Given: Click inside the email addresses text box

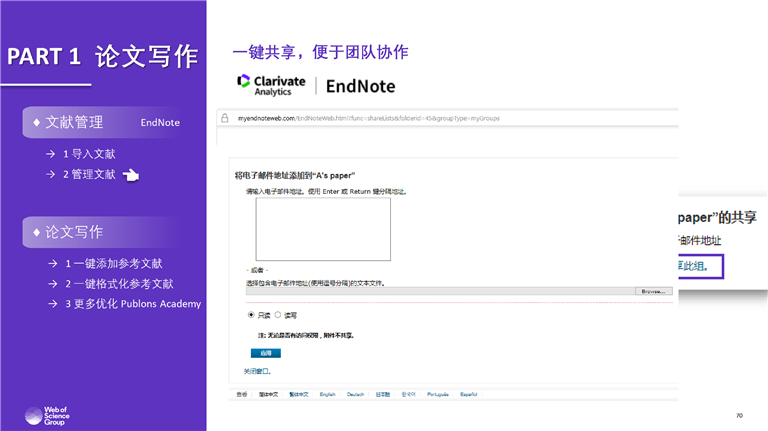Looking at the screenshot, I should [323, 229].
